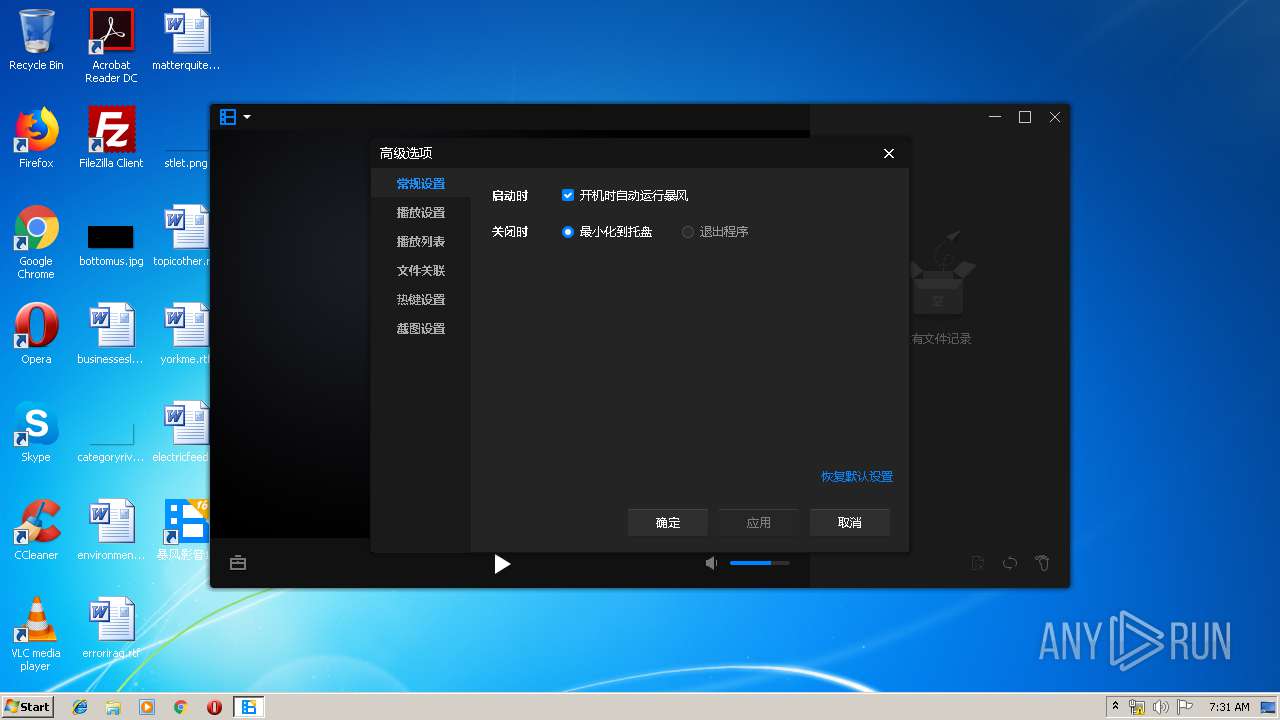The height and width of the screenshot is (720, 1280).
Task: Cancel with the 取消 button
Action: [850, 523]
